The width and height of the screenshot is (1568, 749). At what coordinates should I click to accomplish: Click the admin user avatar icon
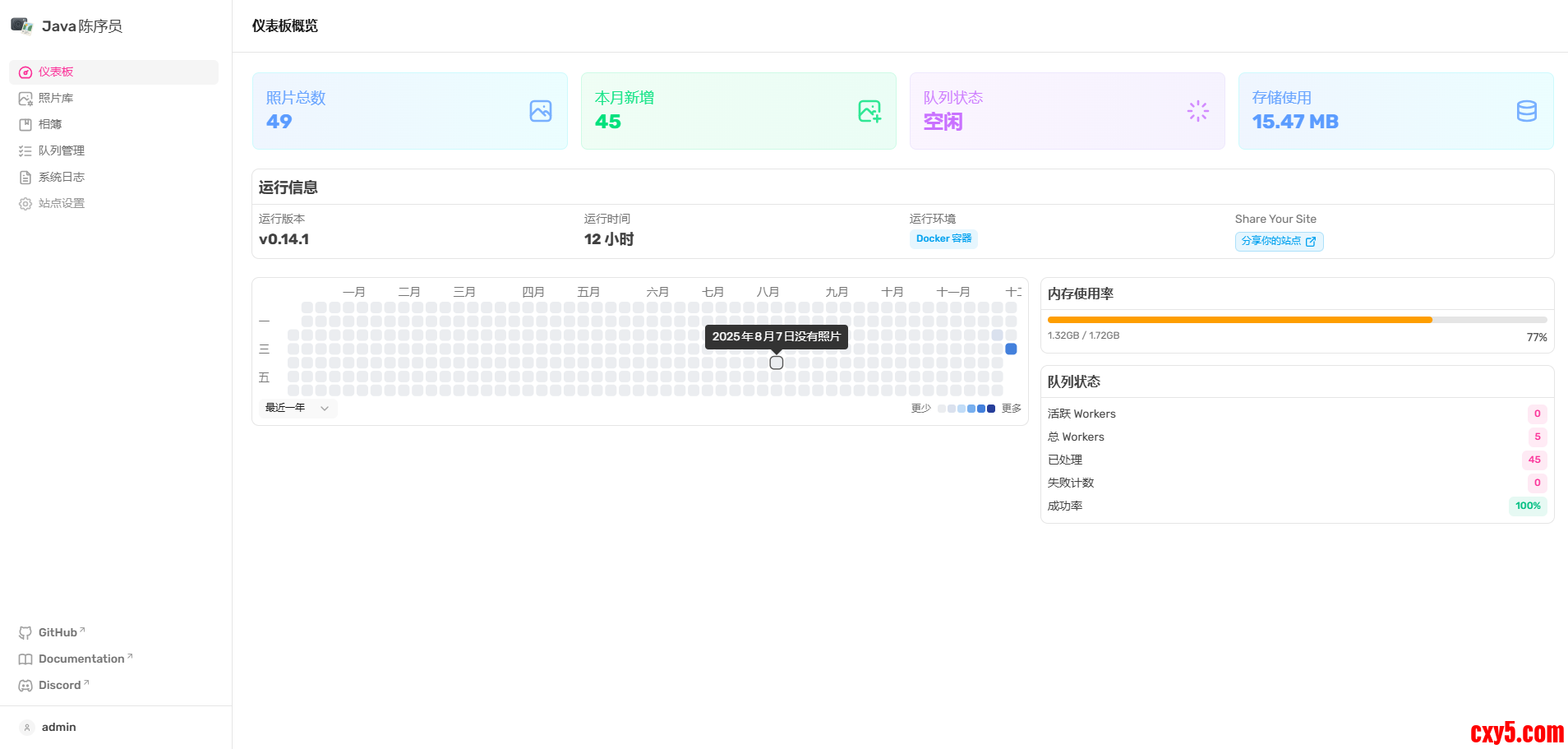pos(27,728)
